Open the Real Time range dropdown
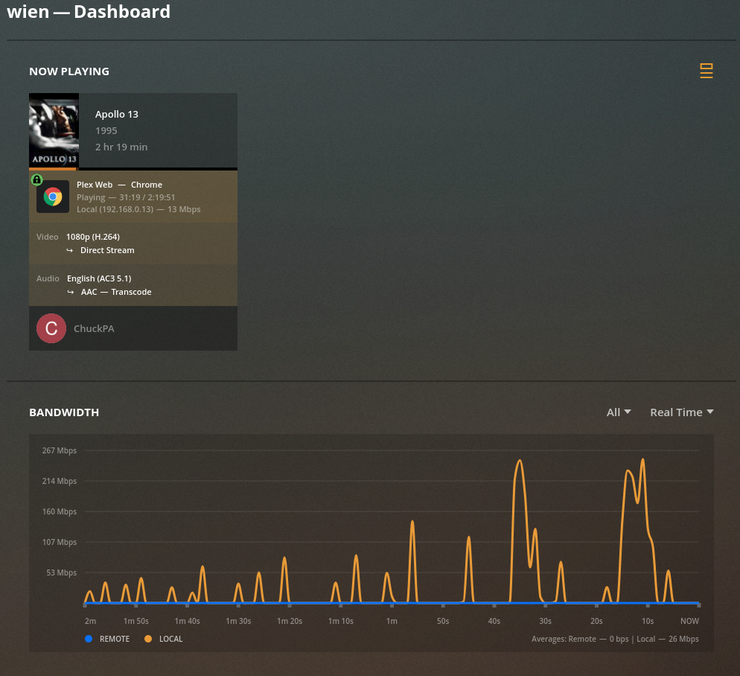This screenshot has height=676, width=740. 681,412
